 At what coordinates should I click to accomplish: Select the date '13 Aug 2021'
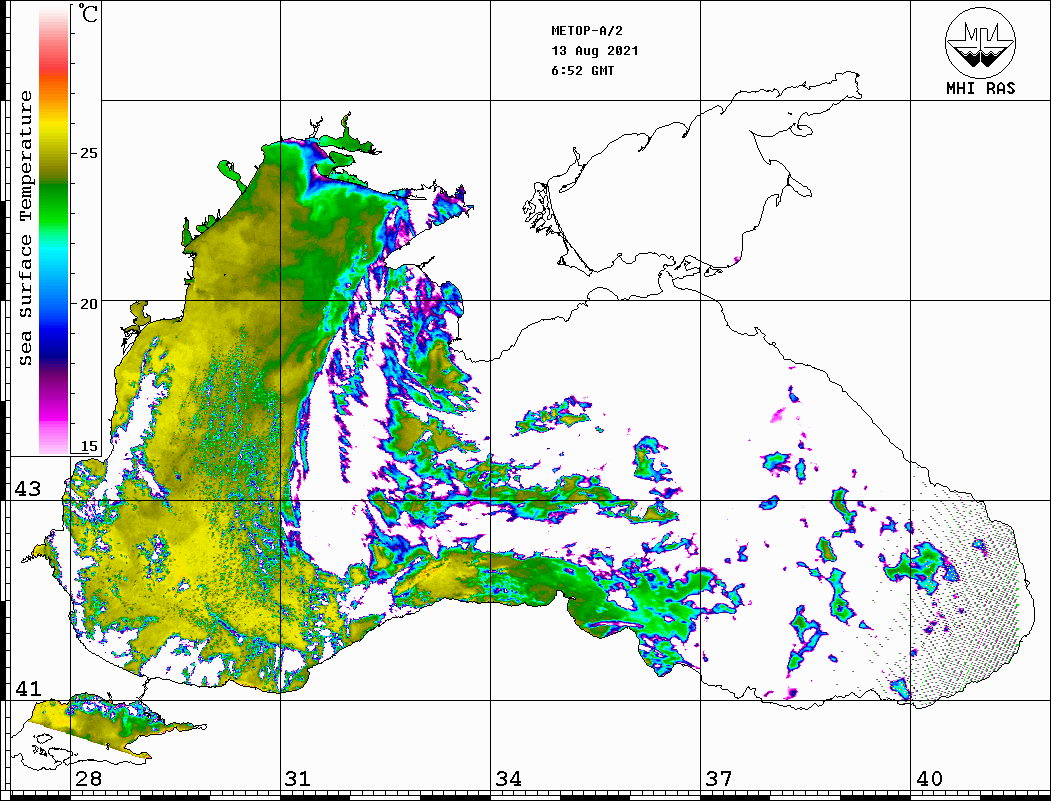595,51
